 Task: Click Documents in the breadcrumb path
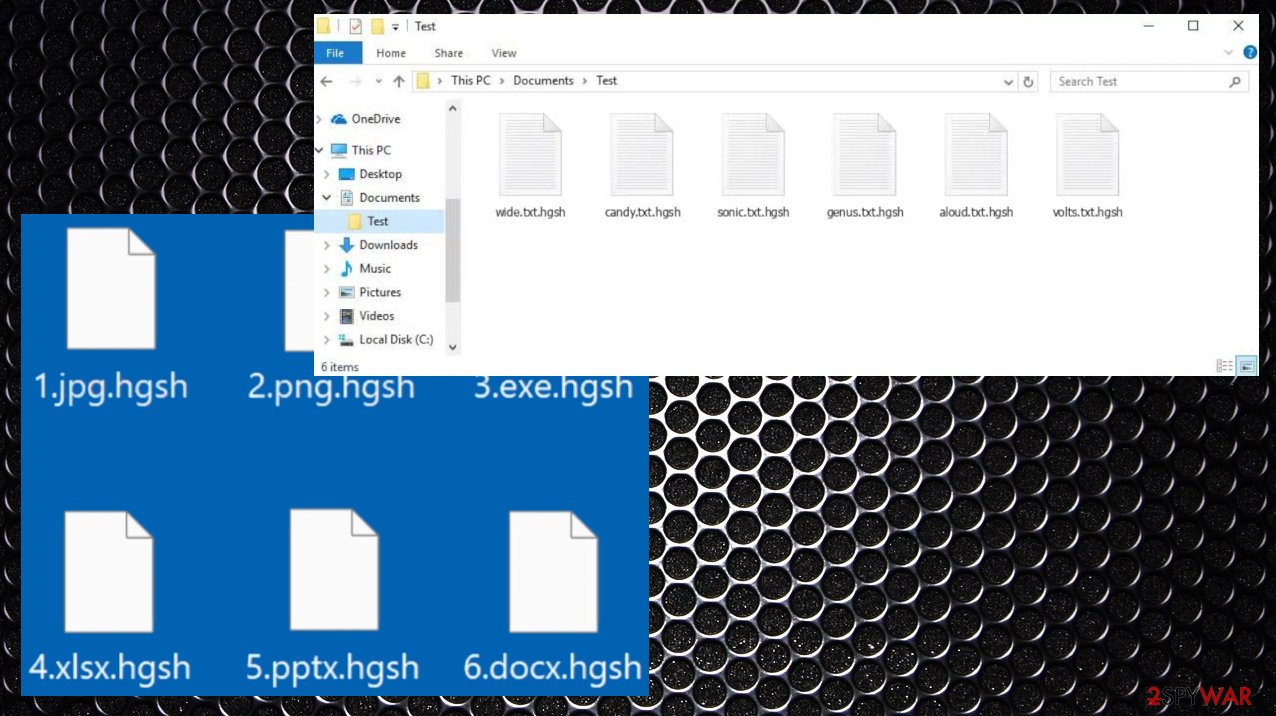[543, 81]
